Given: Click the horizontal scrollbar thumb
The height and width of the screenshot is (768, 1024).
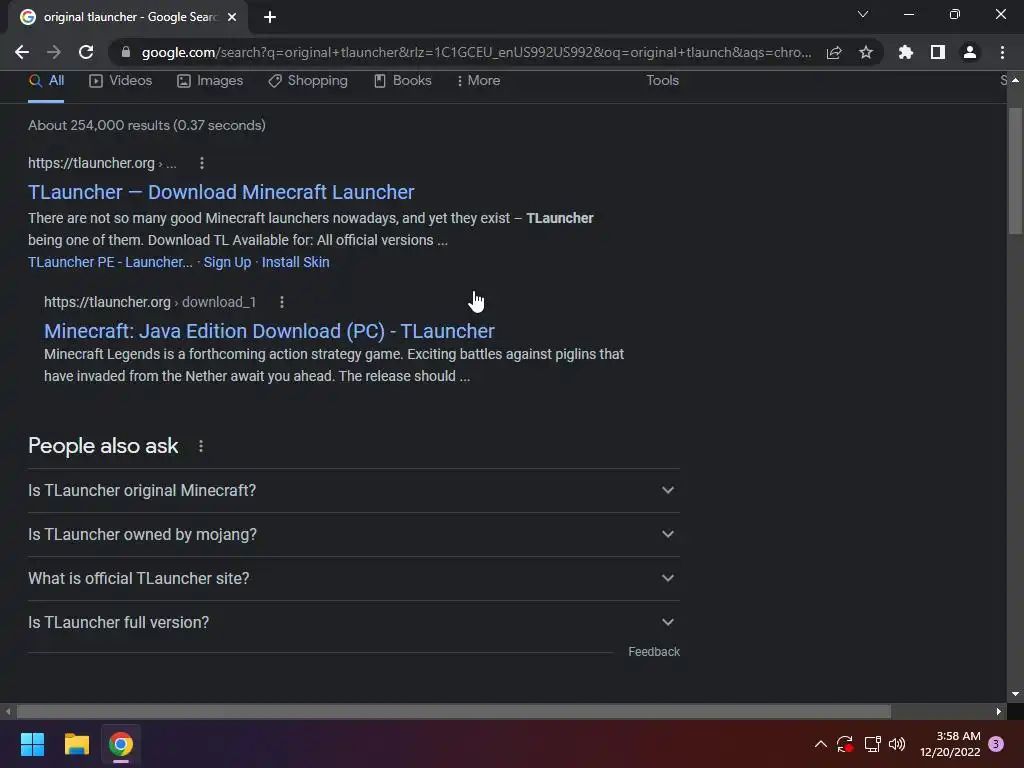Looking at the screenshot, I should 454,711.
